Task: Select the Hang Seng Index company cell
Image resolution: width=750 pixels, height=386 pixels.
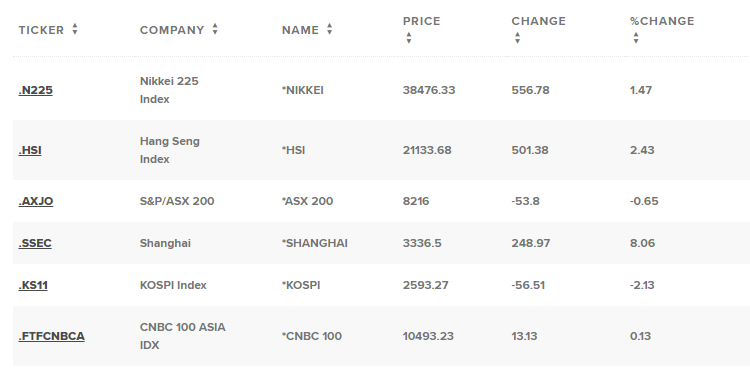Action: coord(169,150)
